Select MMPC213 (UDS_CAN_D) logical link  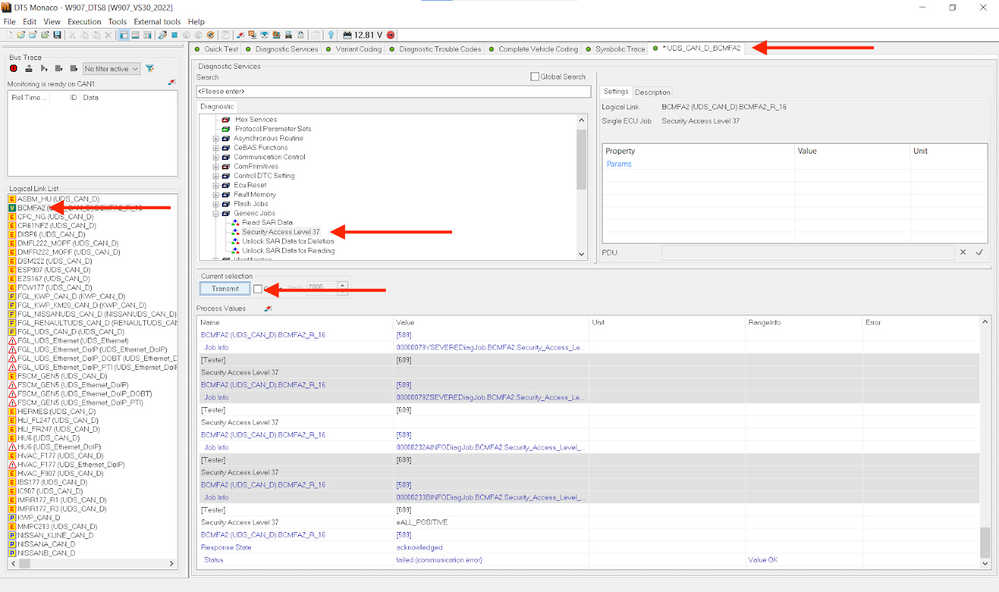tap(57, 526)
